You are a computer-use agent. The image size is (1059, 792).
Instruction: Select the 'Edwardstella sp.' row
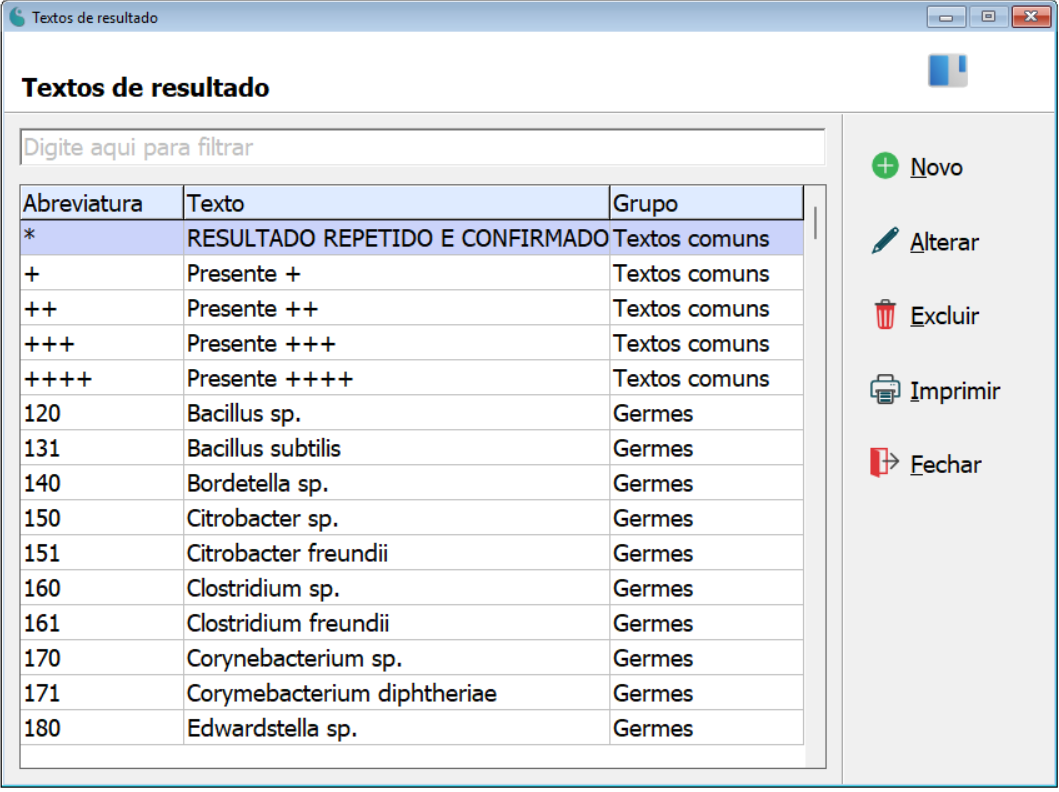[412, 729]
